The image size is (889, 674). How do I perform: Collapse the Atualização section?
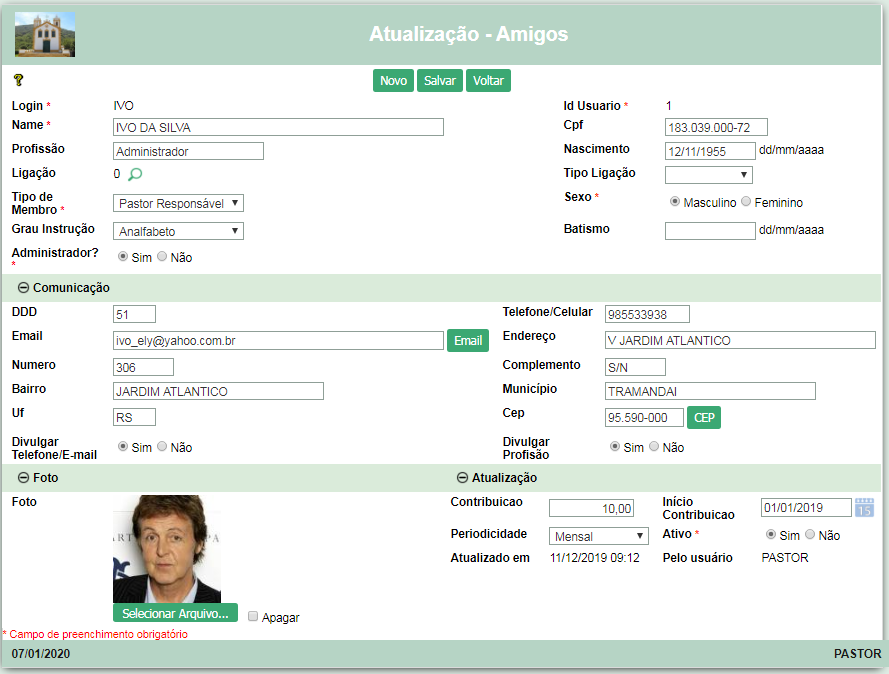point(462,477)
